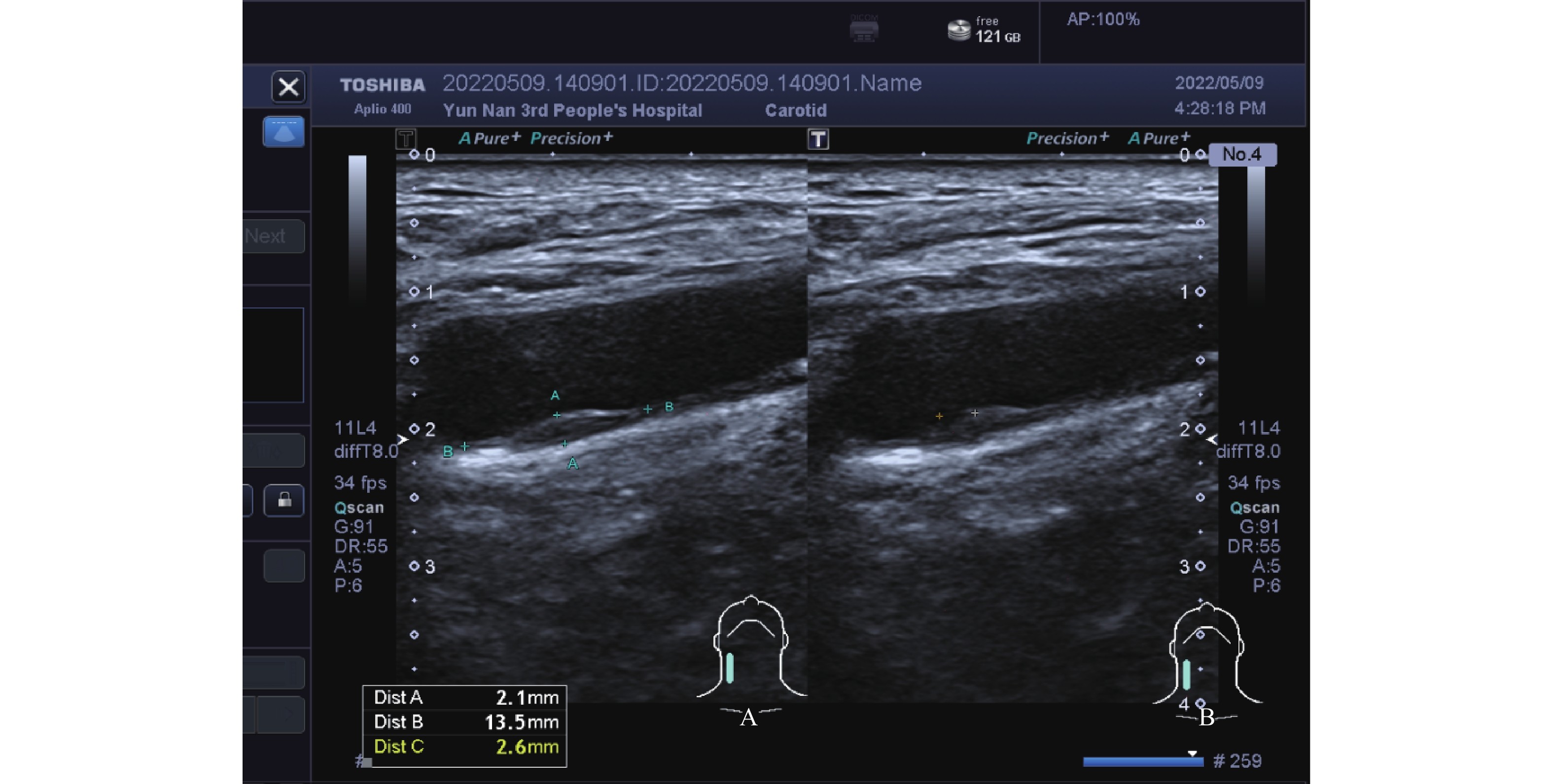
Task: Select the highlighted Dist C measurement row
Action: [x=464, y=747]
